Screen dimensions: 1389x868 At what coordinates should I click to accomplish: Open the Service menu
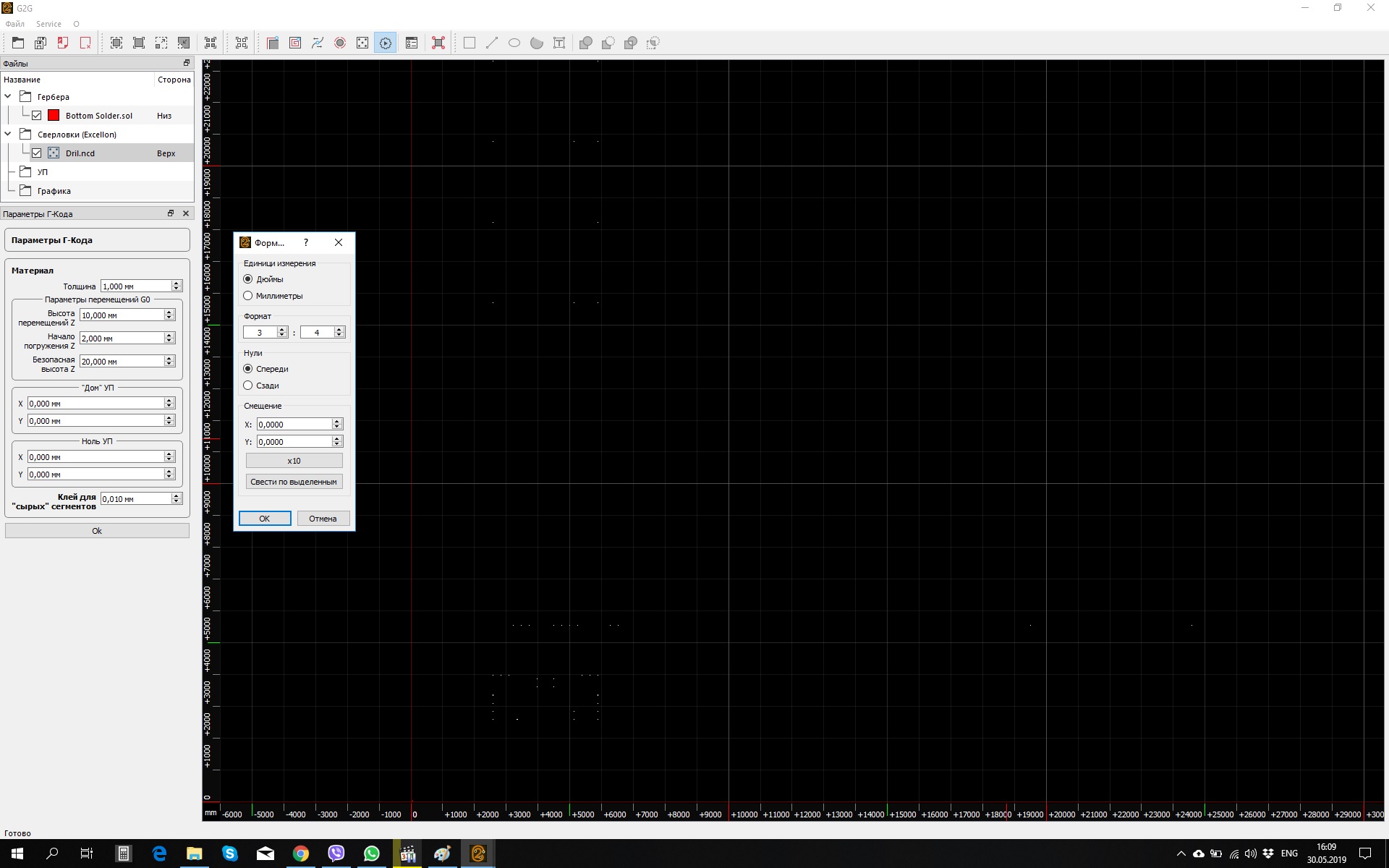[x=48, y=24]
